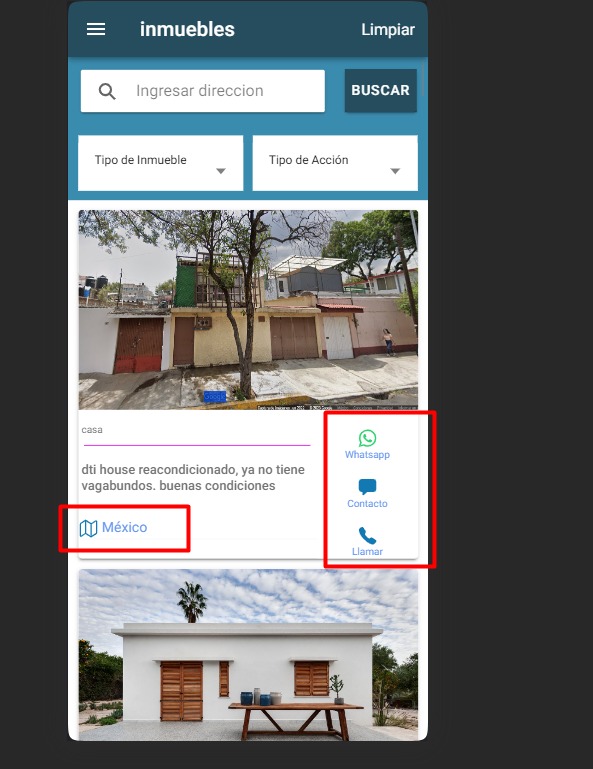This screenshot has height=769, width=593.
Task: Click the Limpiar button
Action: 388,29
